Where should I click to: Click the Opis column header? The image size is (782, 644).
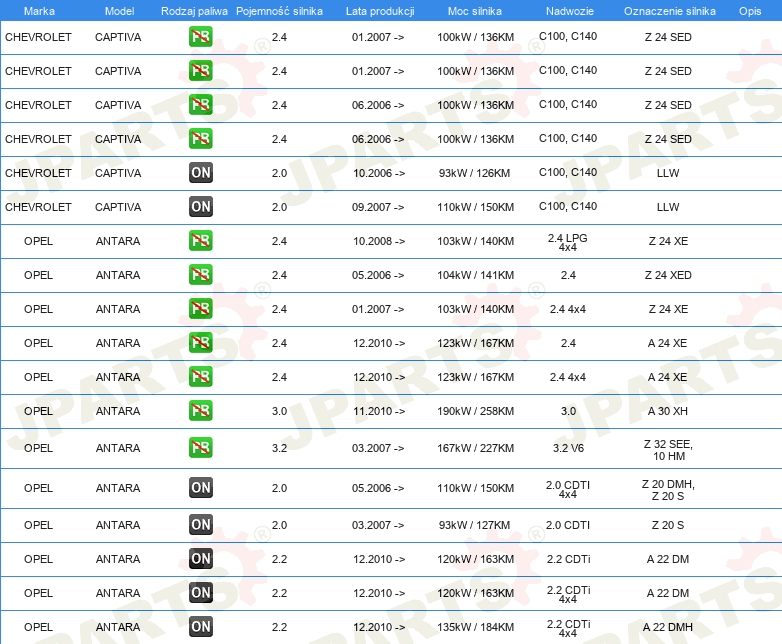click(750, 11)
